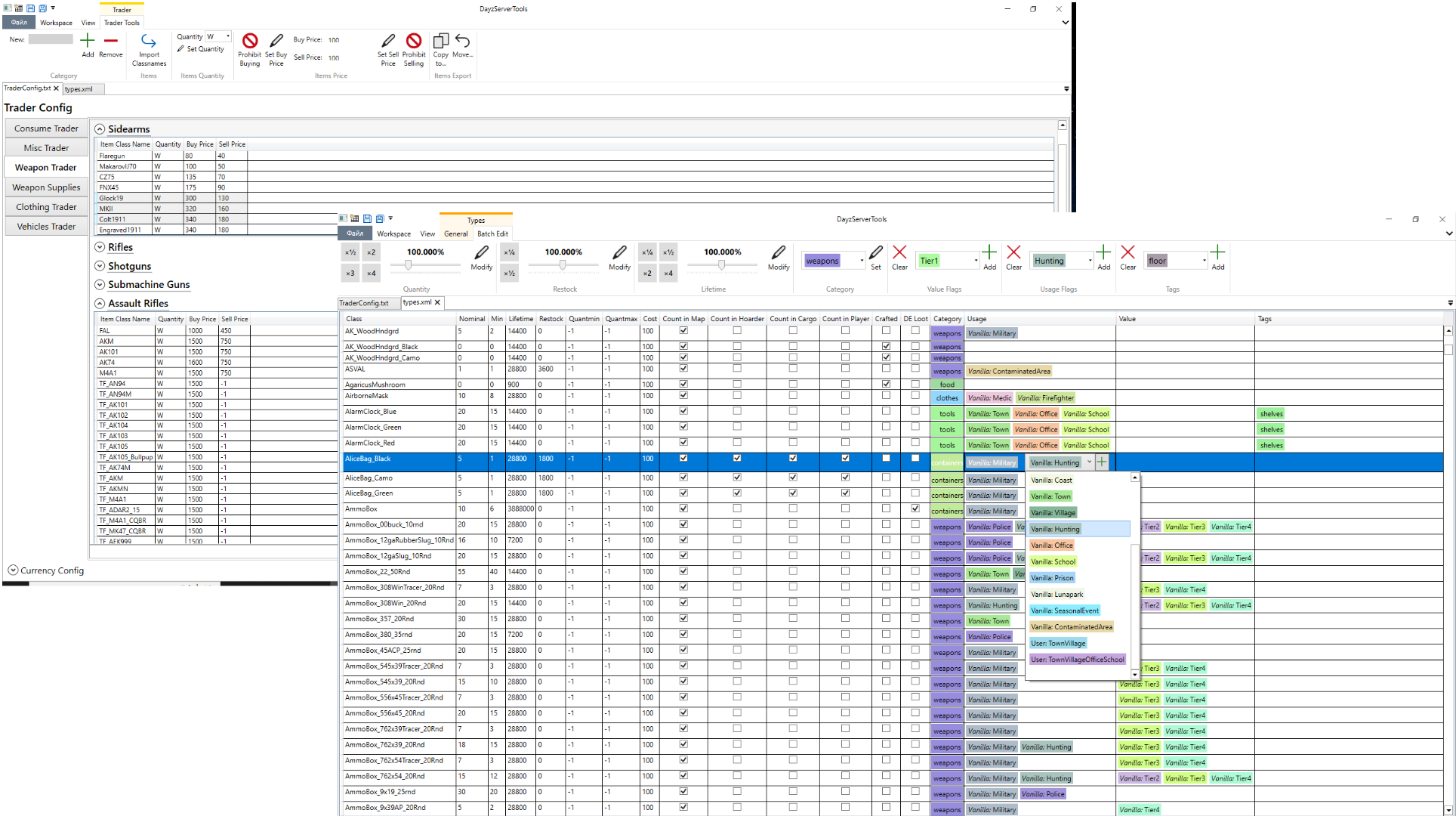
Task: Toggle Count in Player for AlarmClock_Blue
Action: coord(845,411)
